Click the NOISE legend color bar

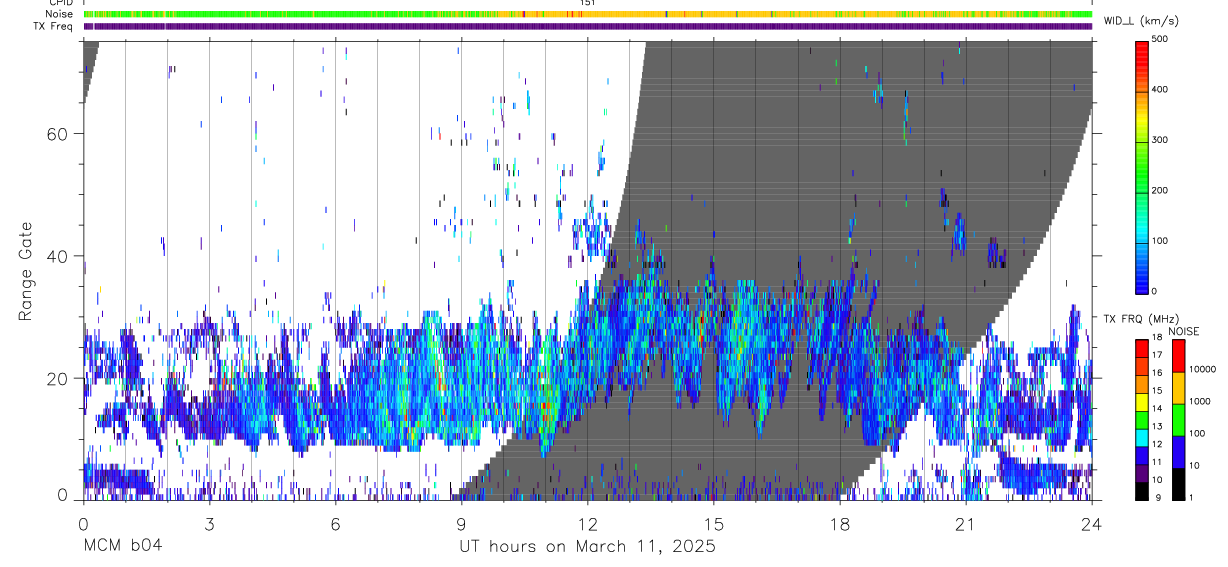(x=1178, y=419)
